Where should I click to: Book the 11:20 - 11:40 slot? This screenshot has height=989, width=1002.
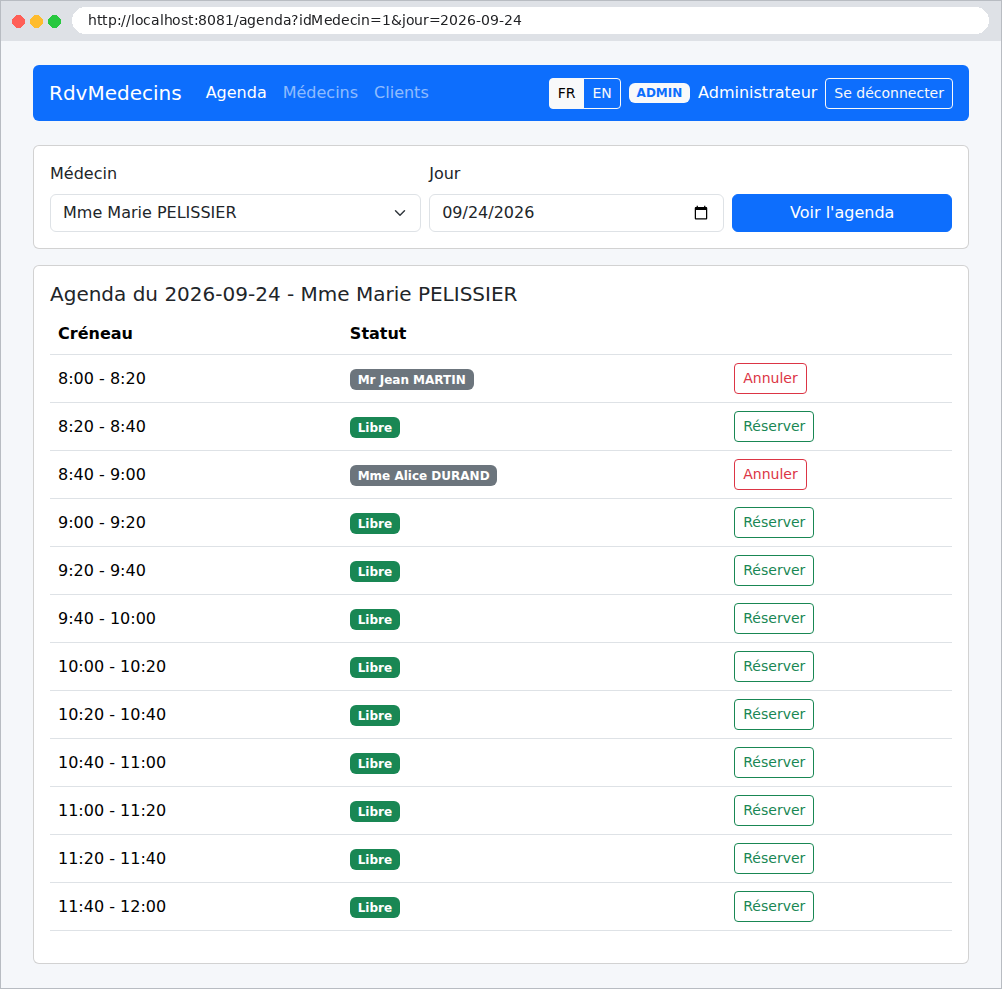pyautogui.click(x=774, y=858)
